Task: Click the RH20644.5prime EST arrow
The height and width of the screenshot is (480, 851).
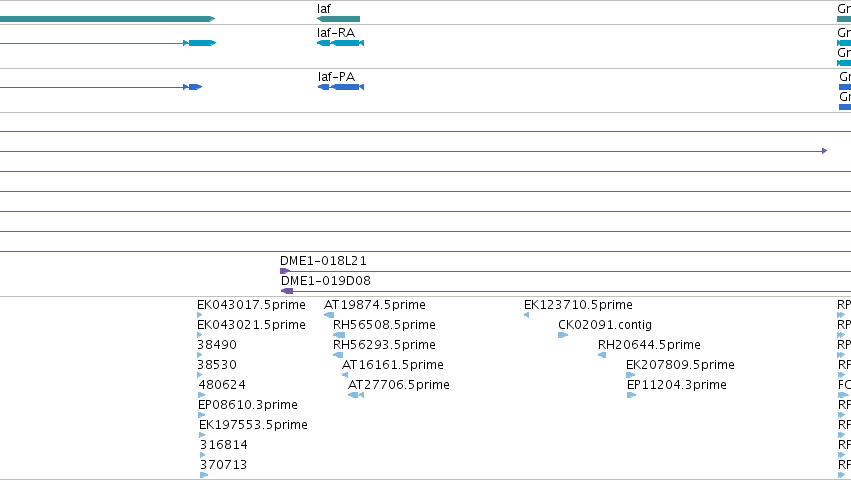Action: (x=602, y=355)
